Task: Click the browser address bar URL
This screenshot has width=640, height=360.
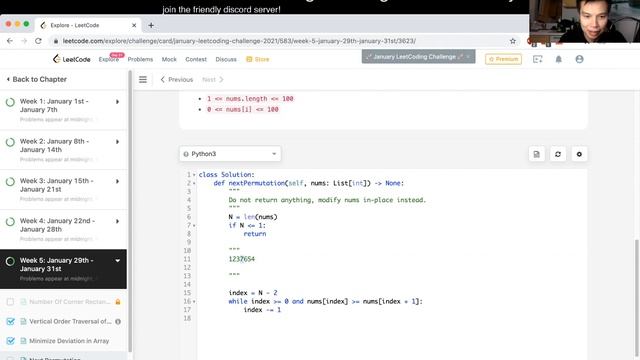Action: pyautogui.click(x=239, y=41)
